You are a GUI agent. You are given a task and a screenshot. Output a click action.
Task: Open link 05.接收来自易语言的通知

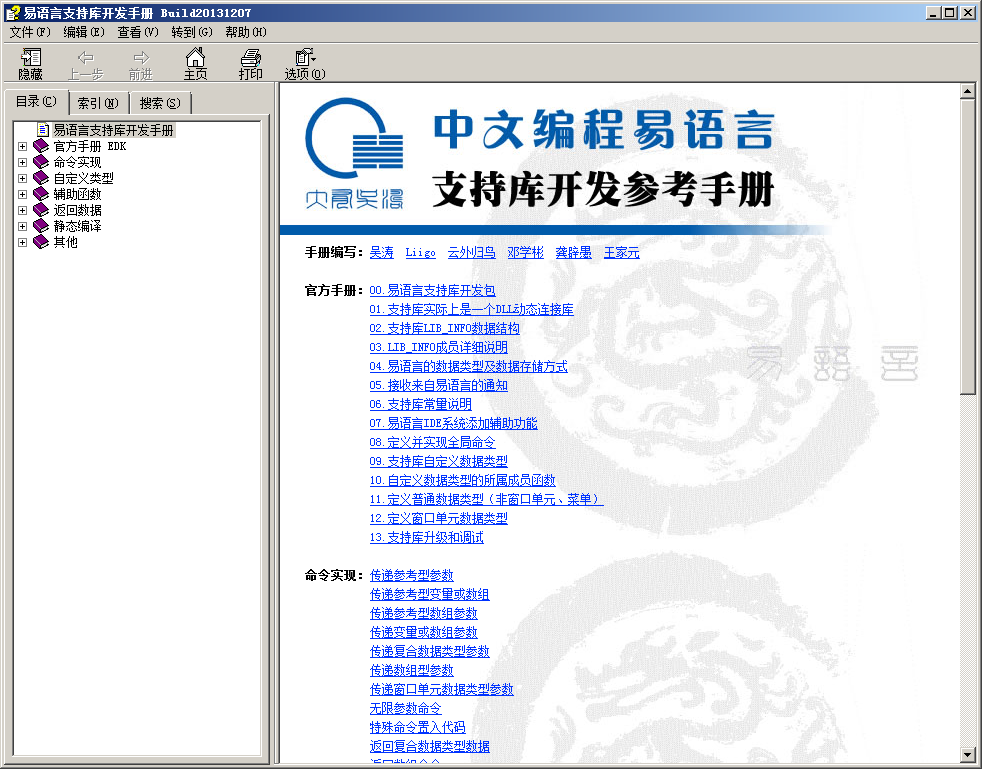point(438,385)
